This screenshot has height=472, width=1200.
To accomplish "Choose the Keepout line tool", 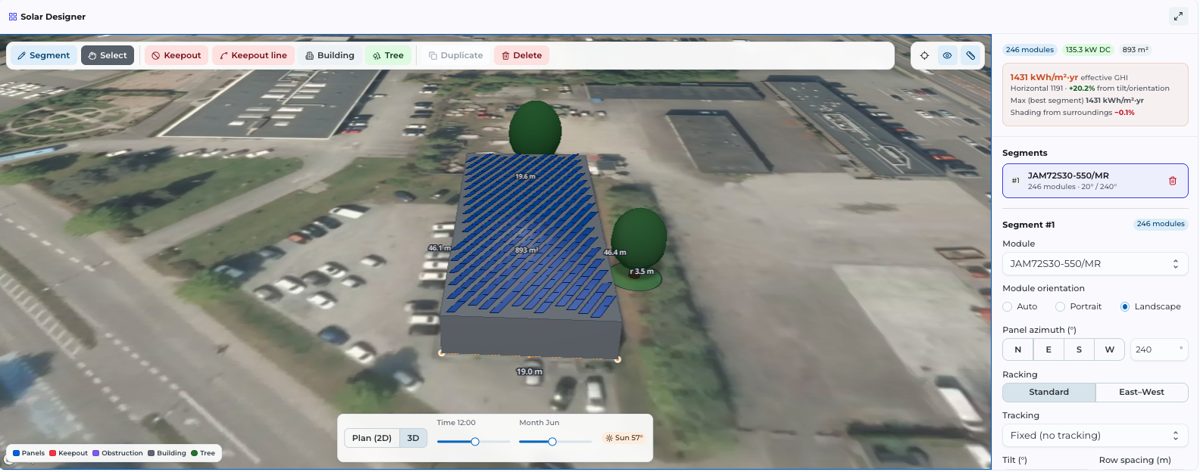I will (253, 56).
